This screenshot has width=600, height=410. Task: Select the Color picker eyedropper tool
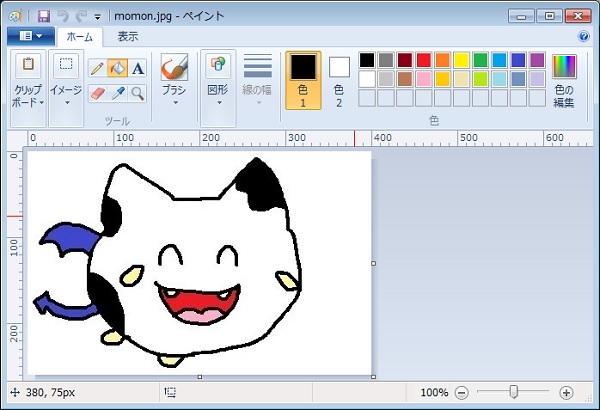[118, 93]
